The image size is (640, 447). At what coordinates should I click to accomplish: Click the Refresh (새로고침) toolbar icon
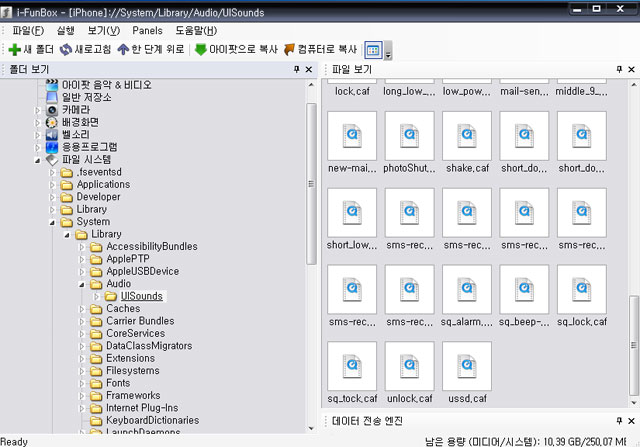click(x=66, y=49)
